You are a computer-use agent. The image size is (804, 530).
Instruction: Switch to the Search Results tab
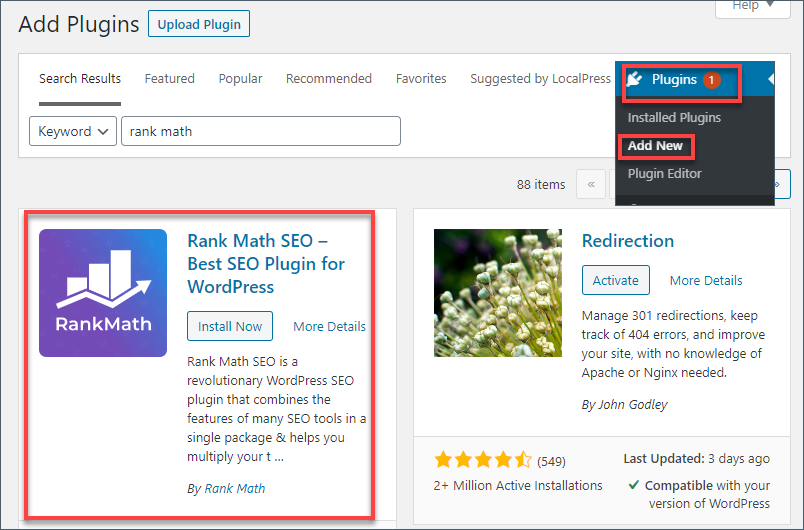click(x=80, y=78)
